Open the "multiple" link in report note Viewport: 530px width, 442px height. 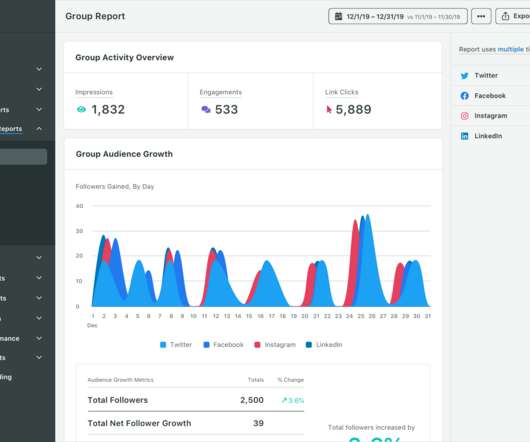pyautogui.click(x=510, y=49)
